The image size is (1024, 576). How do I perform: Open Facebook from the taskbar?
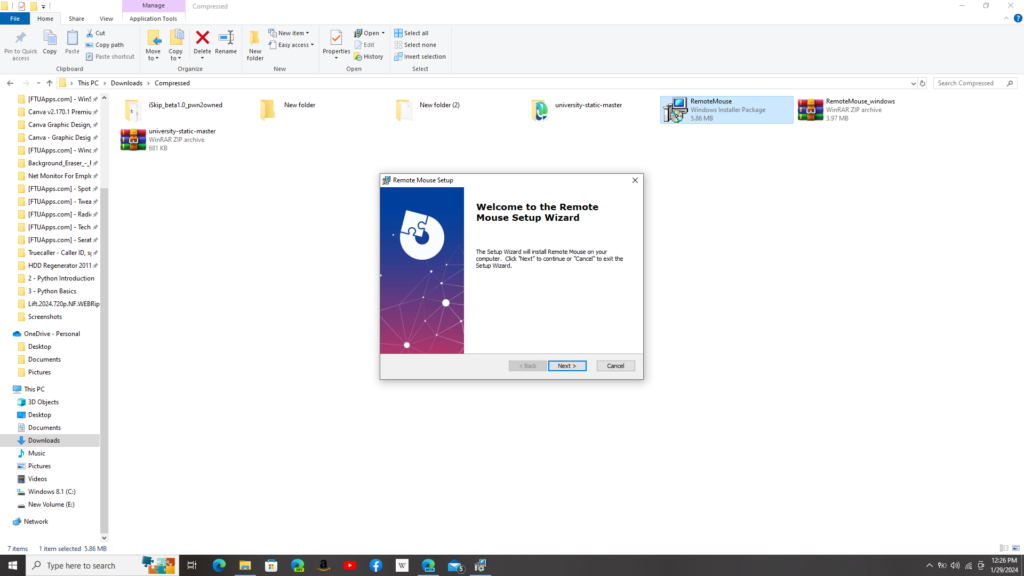376,566
